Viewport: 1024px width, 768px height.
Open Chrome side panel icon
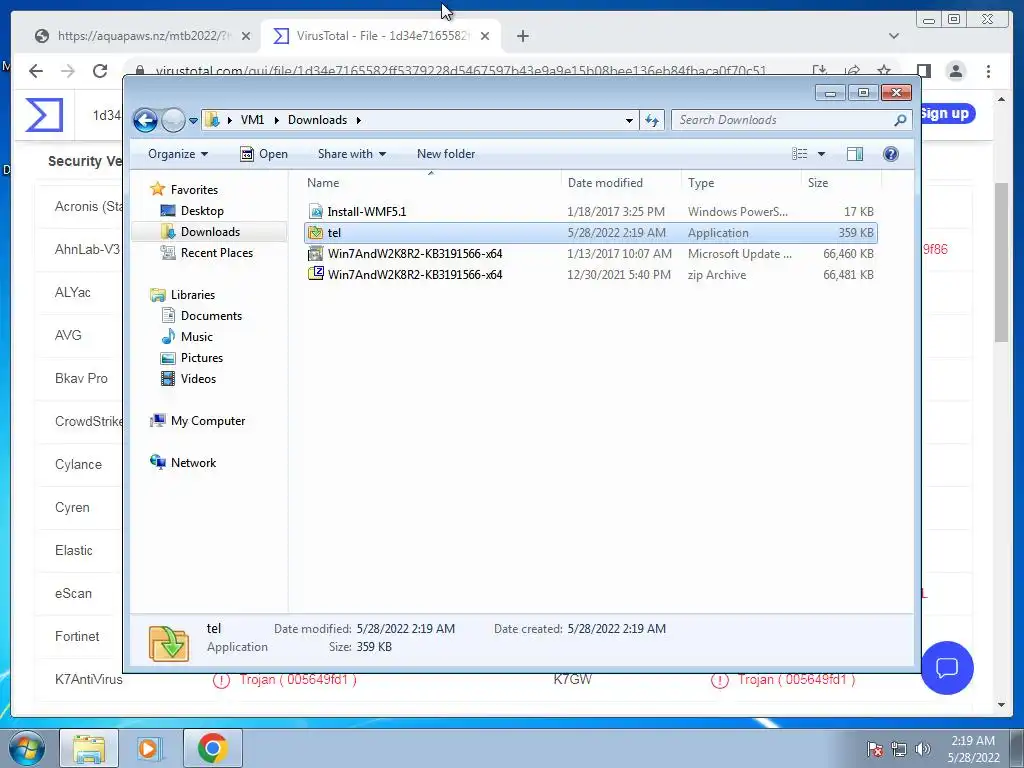[923, 71]
